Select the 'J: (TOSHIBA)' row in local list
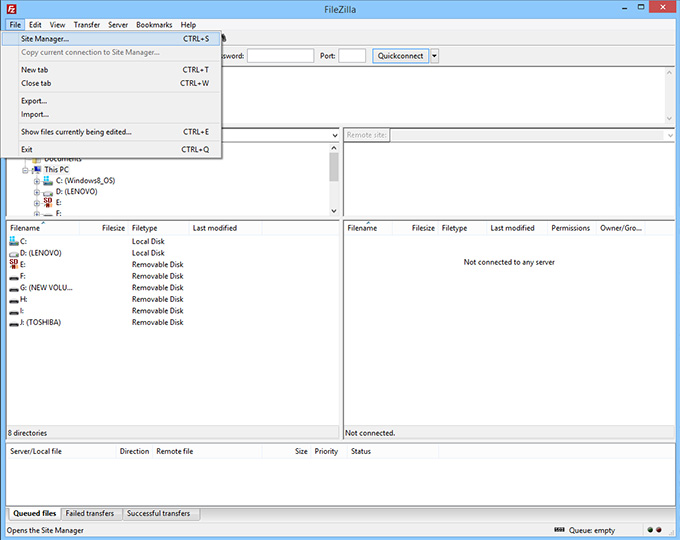Screen dimensions: 680x540 pyautogui.click(x=173, y=323)
